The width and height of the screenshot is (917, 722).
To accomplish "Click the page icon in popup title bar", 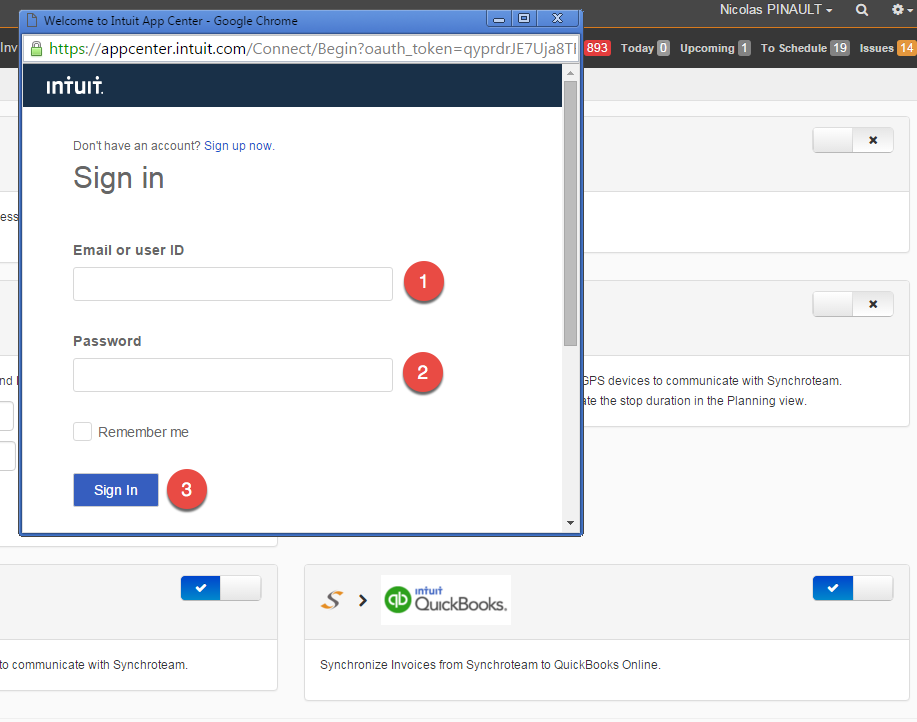I will point(33,20).
